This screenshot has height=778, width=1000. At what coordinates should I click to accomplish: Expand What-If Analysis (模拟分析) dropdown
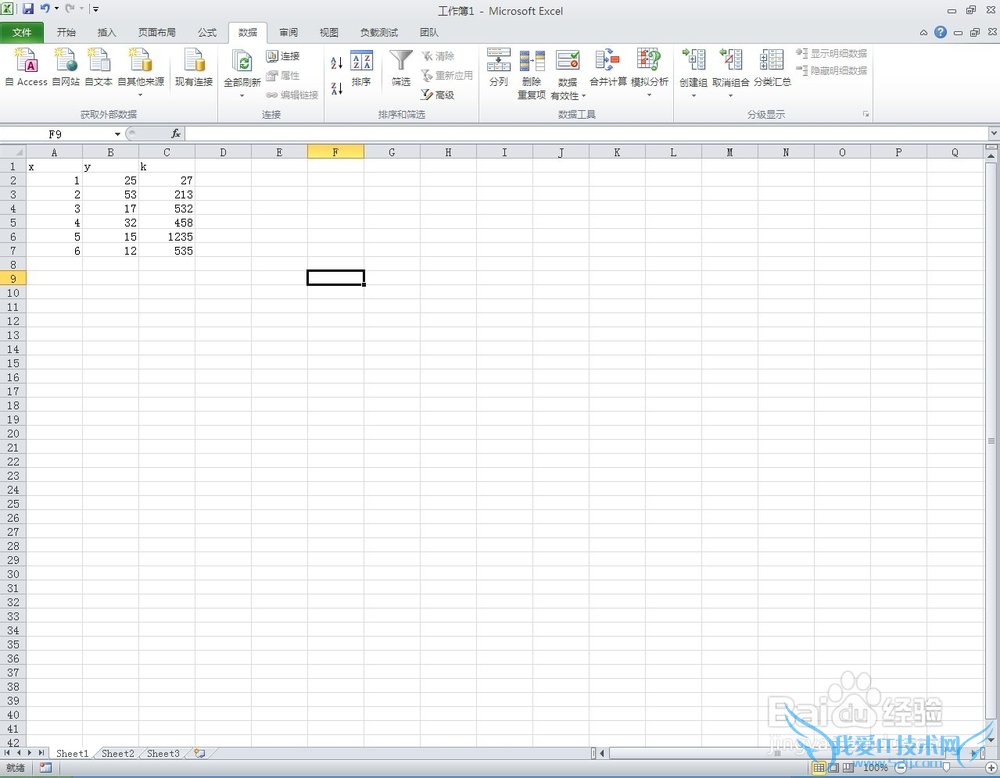click(649, 96)
